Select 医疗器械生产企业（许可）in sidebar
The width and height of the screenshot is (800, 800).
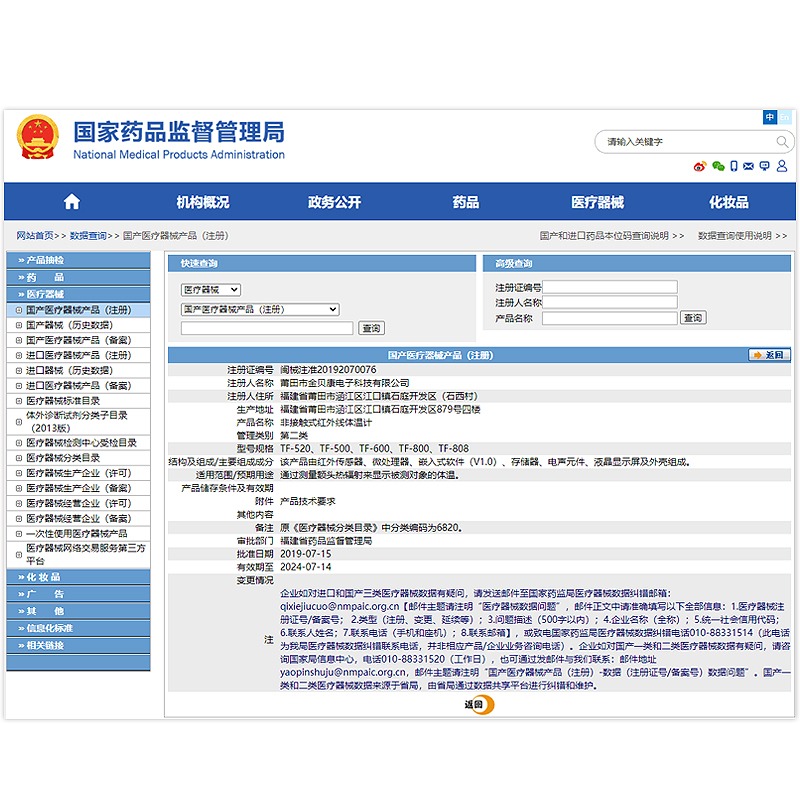tap(79, 473)
